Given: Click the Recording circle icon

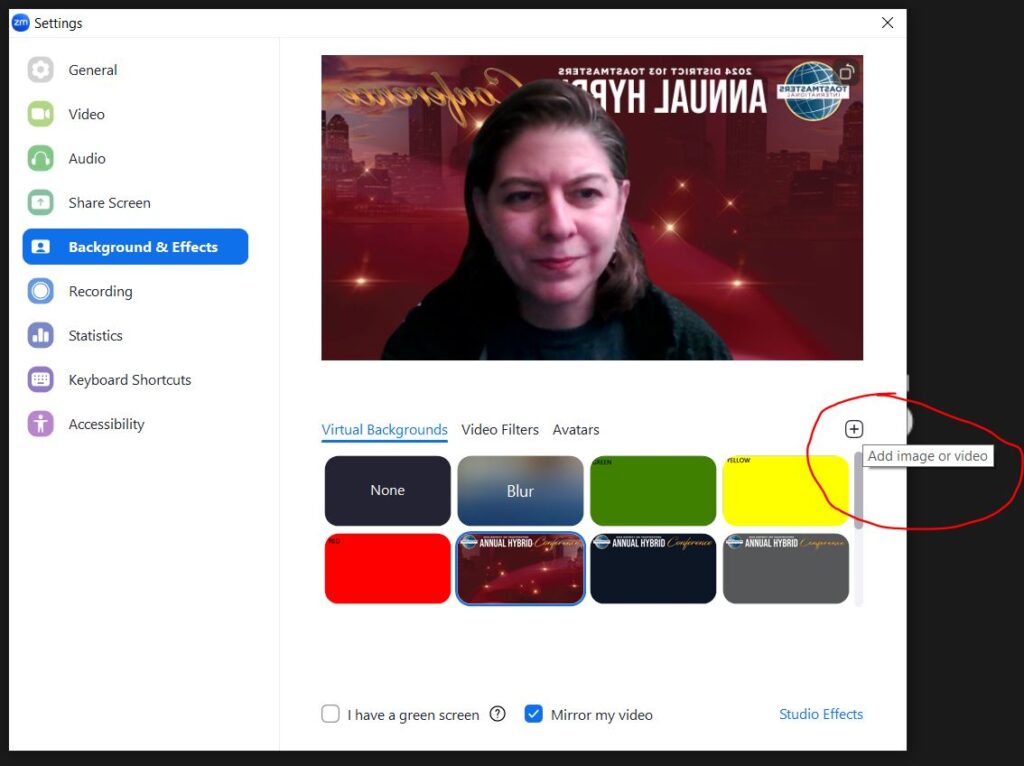Looking at the screenshot, I should (x=41, y=291).
